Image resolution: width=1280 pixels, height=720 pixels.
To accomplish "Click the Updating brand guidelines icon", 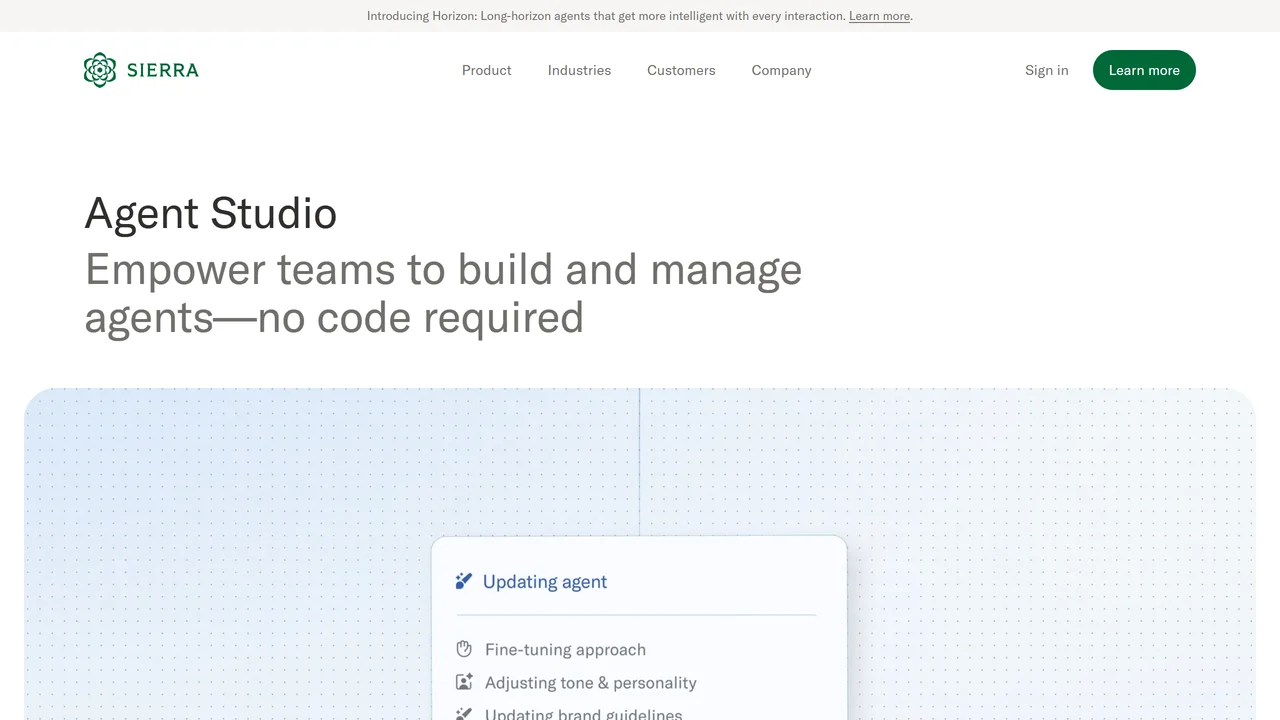I will click(464, 714).
